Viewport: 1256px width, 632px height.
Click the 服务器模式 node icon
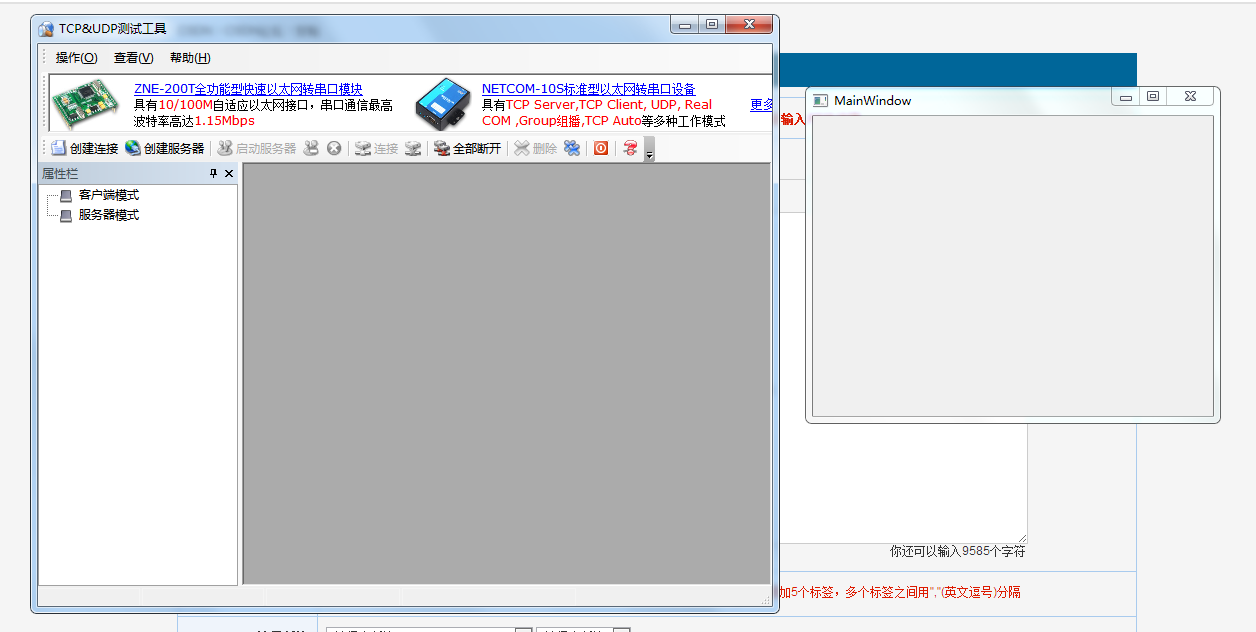(66, 216)
